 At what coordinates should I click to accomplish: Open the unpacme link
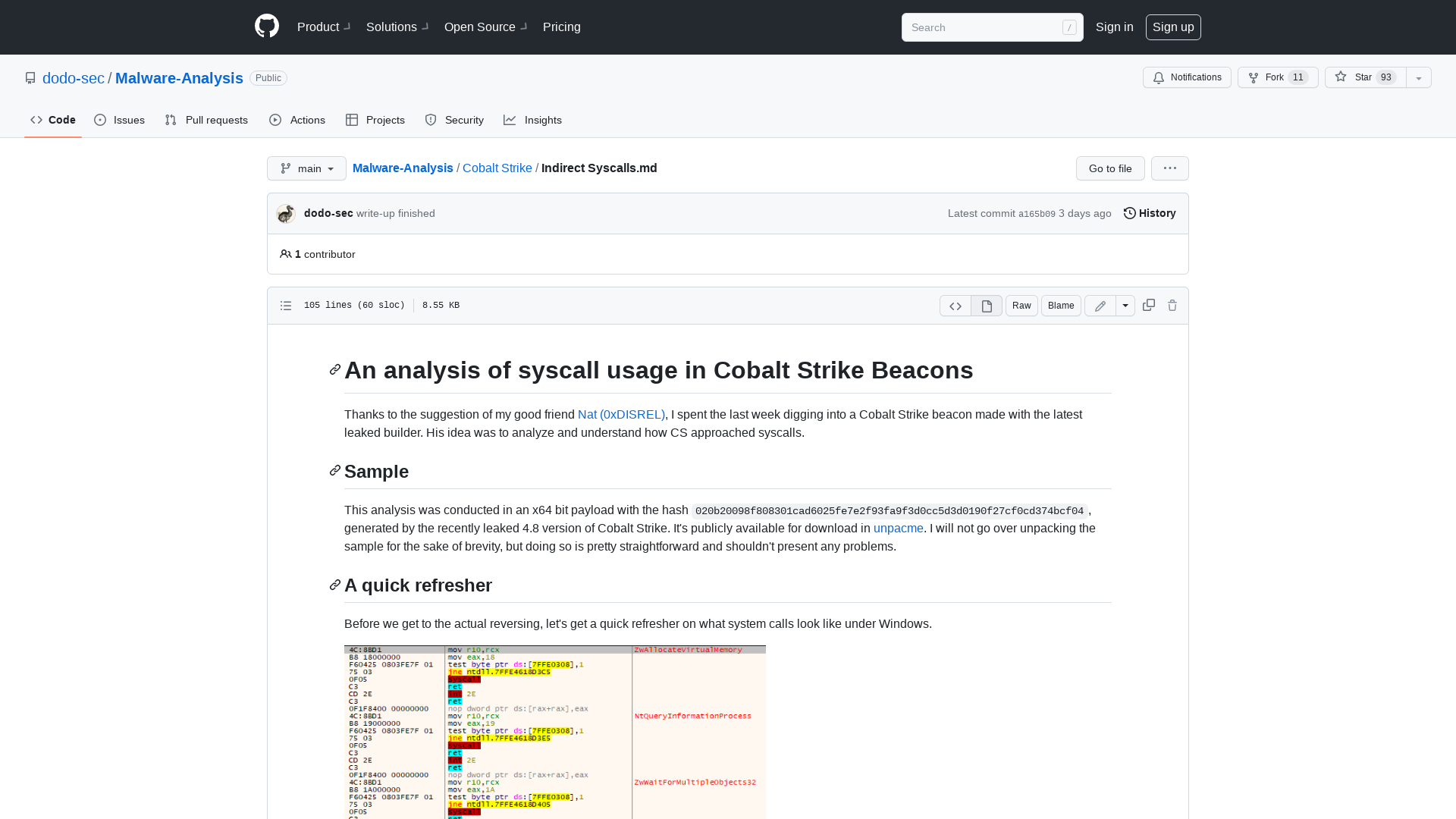898,528
